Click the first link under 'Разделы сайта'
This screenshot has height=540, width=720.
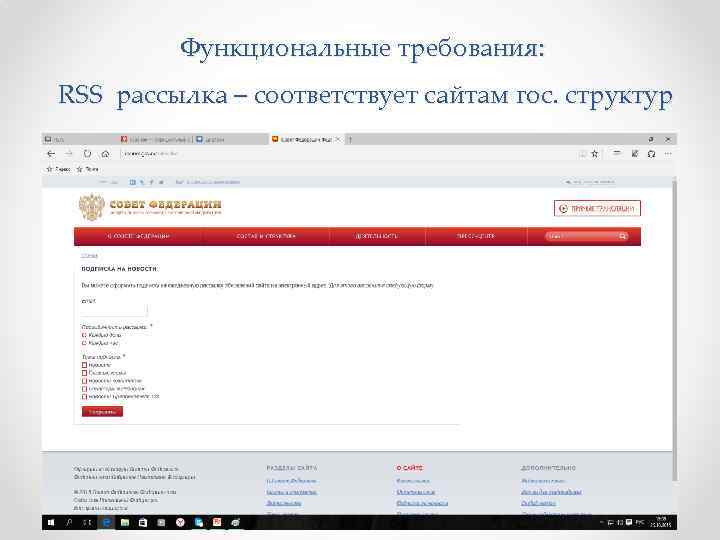click(291, 481)
